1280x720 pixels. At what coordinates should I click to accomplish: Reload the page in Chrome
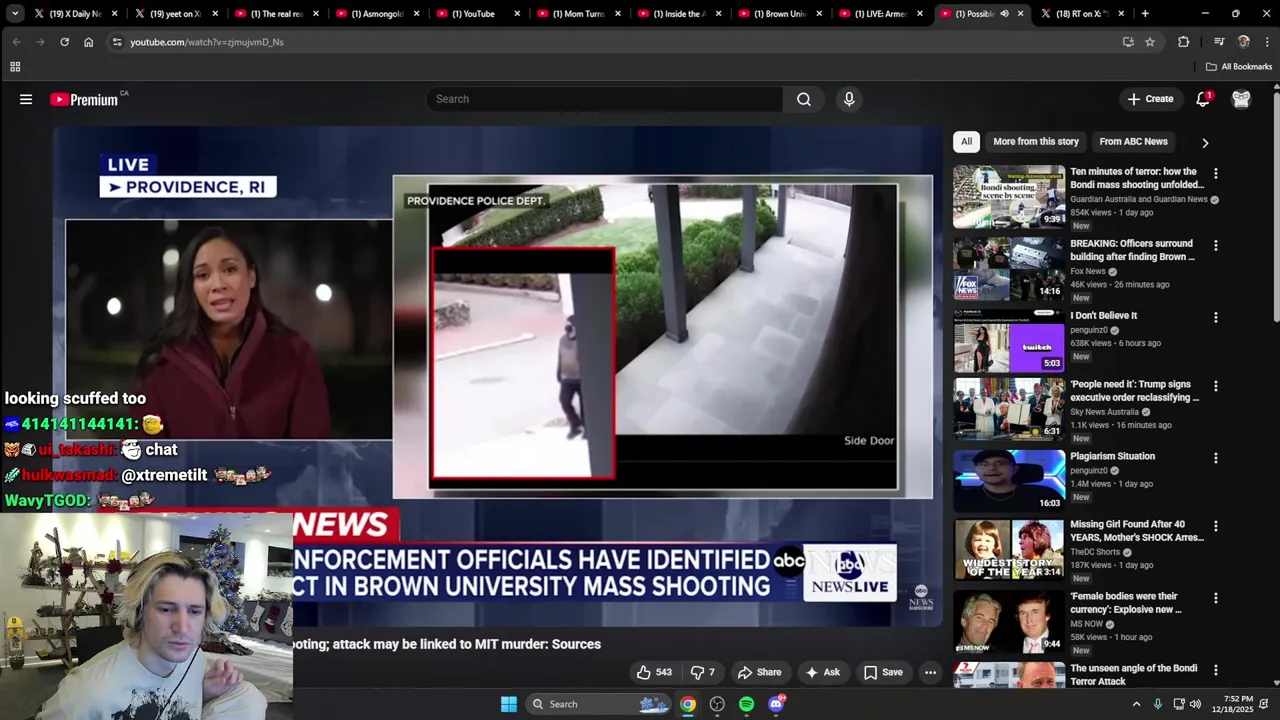(64, 42)
